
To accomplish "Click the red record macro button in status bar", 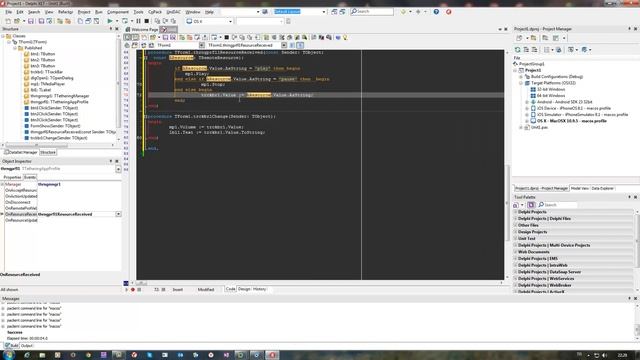I will pos(133,289).
